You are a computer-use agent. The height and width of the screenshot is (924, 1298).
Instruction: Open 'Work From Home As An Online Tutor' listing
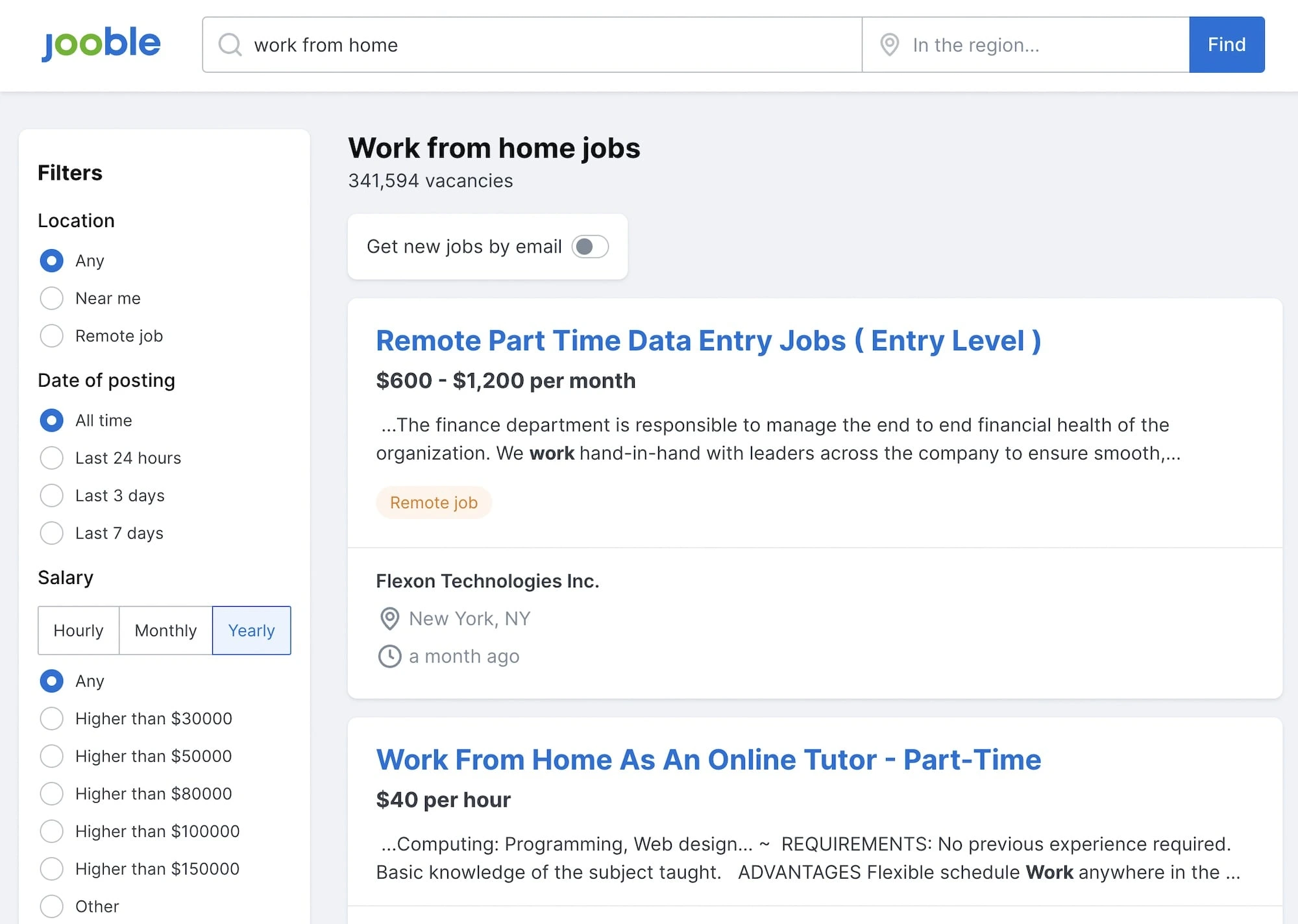(x=708, y=759)
